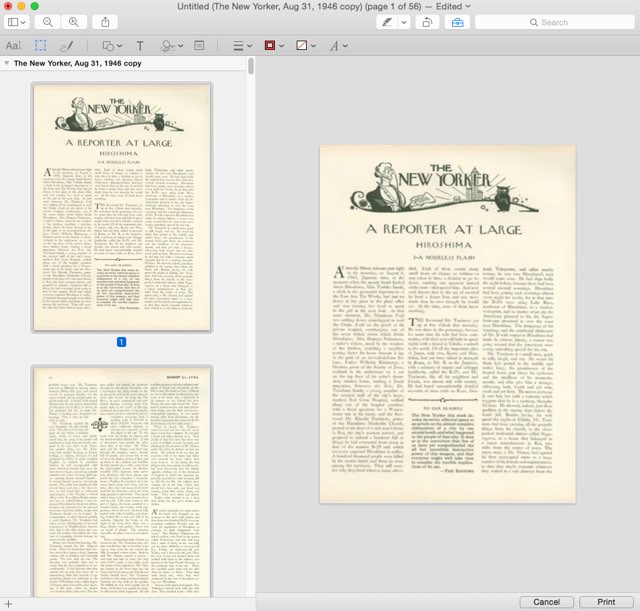The width and height of the screenshot is (640, 611).
Task: Open the sidebar view menu button
Action: 16,22
